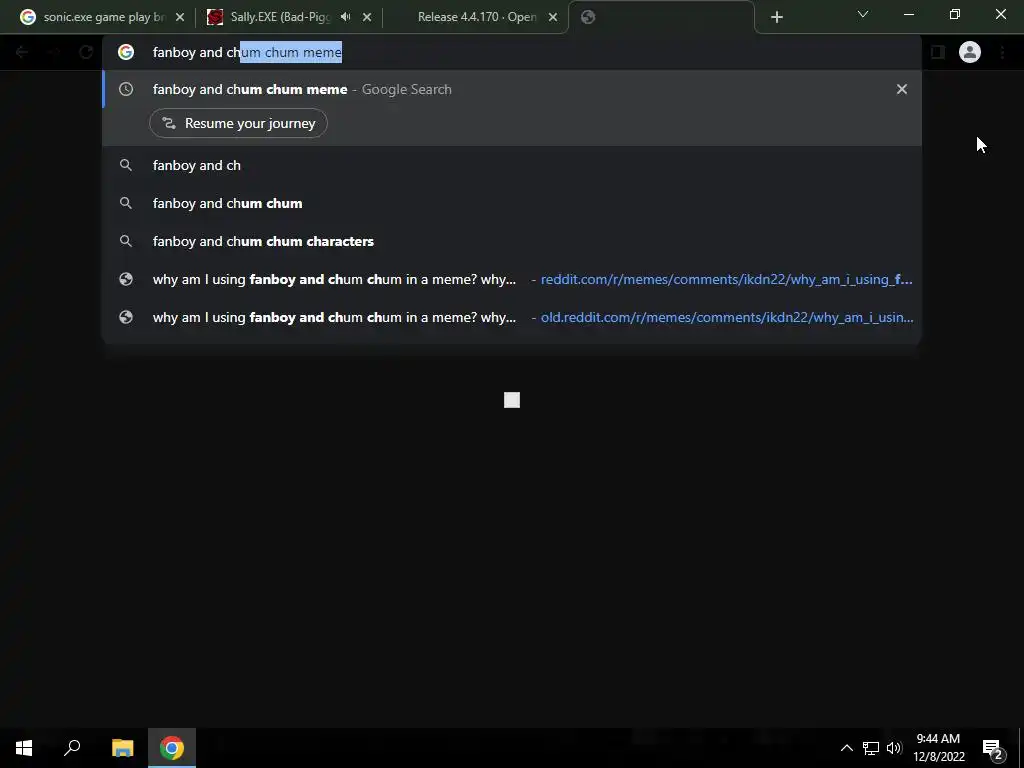Click the magnifier icon beside 'fanboy and chum chum'
This screenshot has height=768, width=1024.
point(126,204)
